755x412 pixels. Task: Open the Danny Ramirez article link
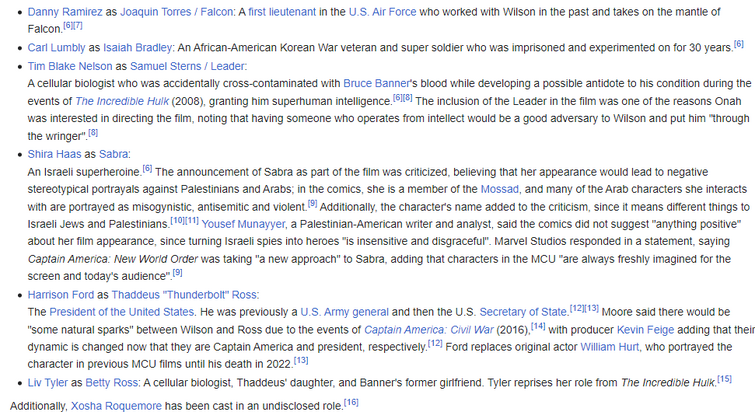[x=65, y=12]
